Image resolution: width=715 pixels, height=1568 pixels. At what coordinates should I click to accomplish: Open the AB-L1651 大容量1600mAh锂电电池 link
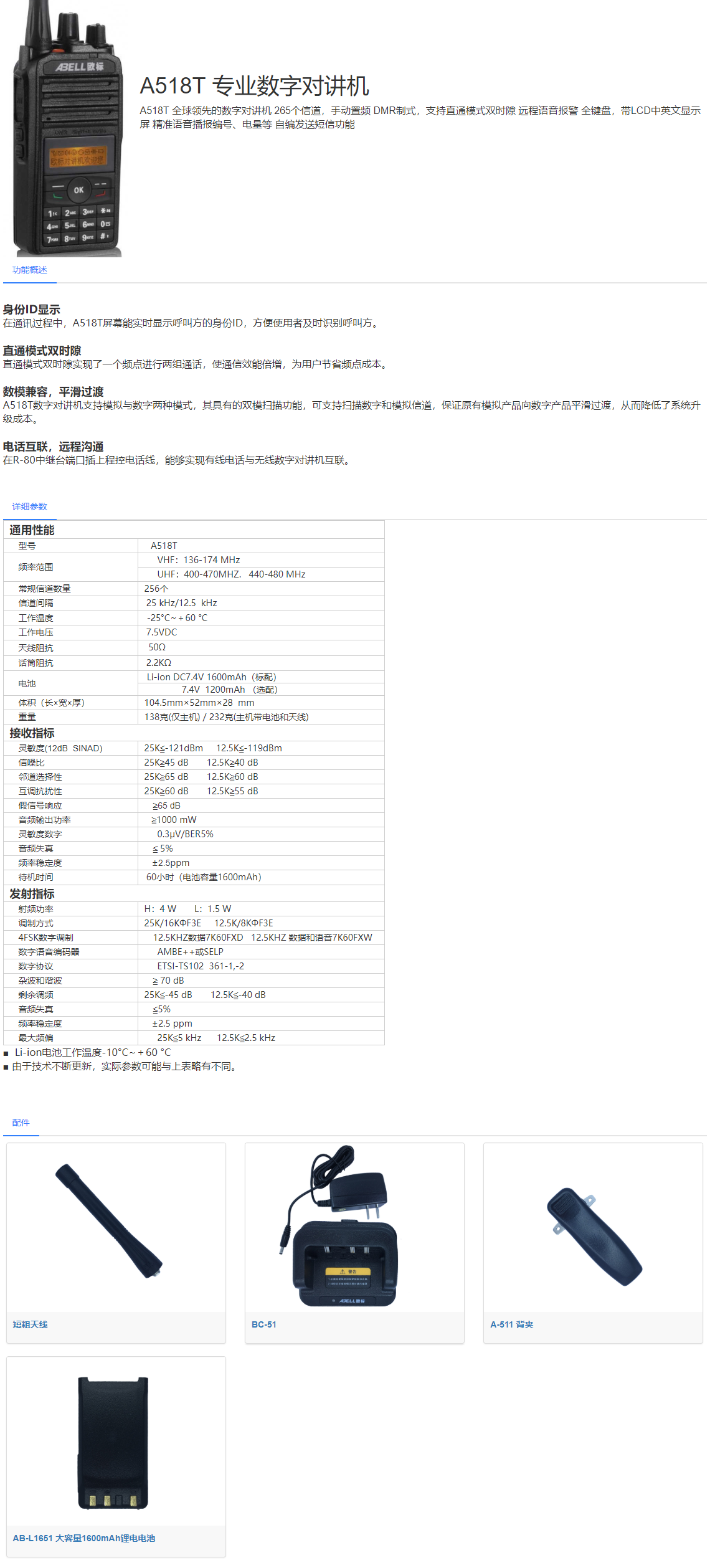tap(84, 1538)
